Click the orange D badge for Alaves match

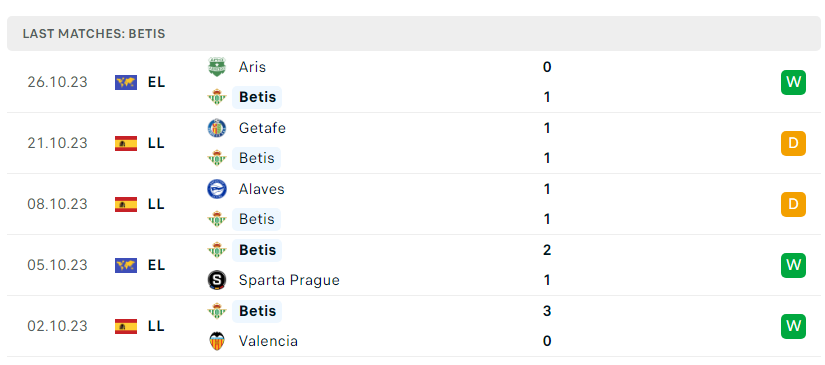(793, 205)
